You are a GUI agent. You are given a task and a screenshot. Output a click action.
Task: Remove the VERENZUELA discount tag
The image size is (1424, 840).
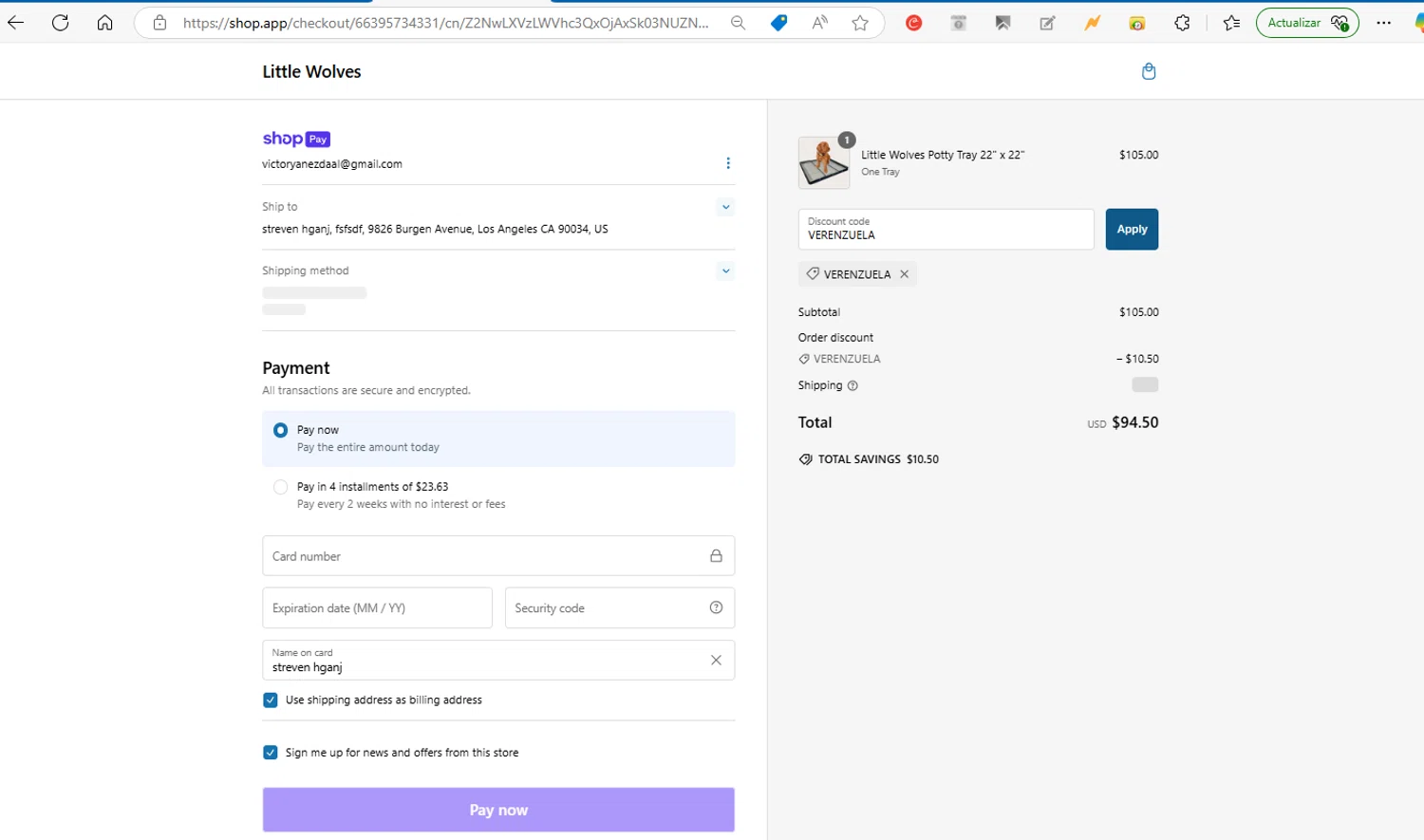pos(904,274)
